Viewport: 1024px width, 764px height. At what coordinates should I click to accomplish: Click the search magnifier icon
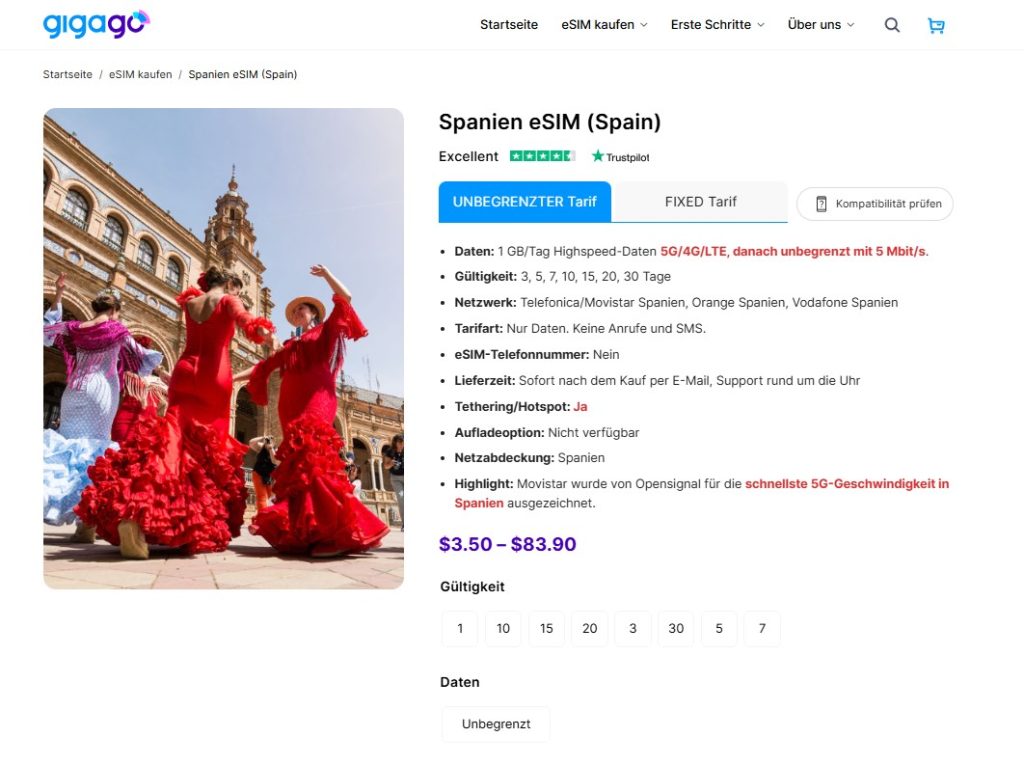click(892, 25)
